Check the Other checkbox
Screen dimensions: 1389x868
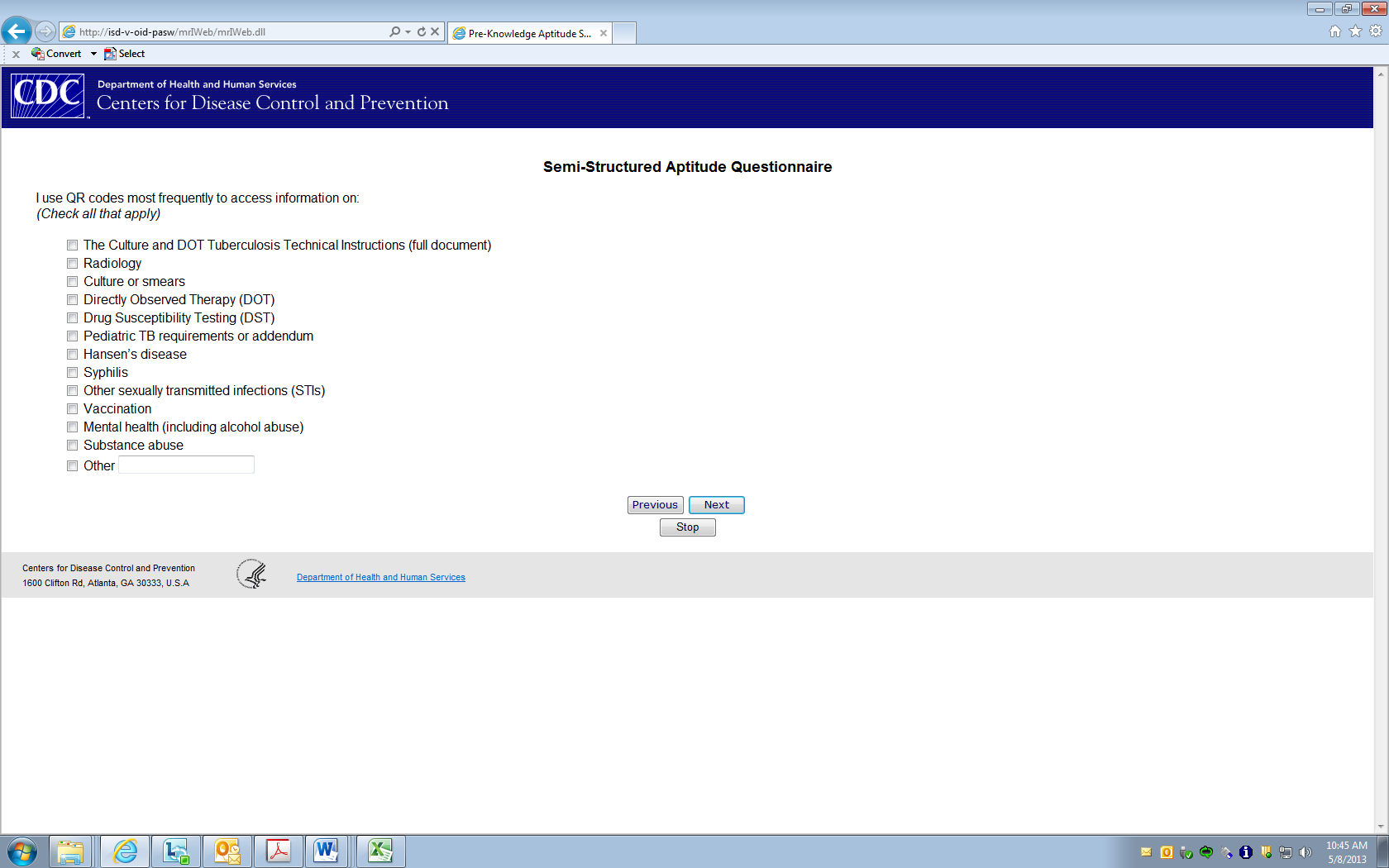(x=73, y=466)
